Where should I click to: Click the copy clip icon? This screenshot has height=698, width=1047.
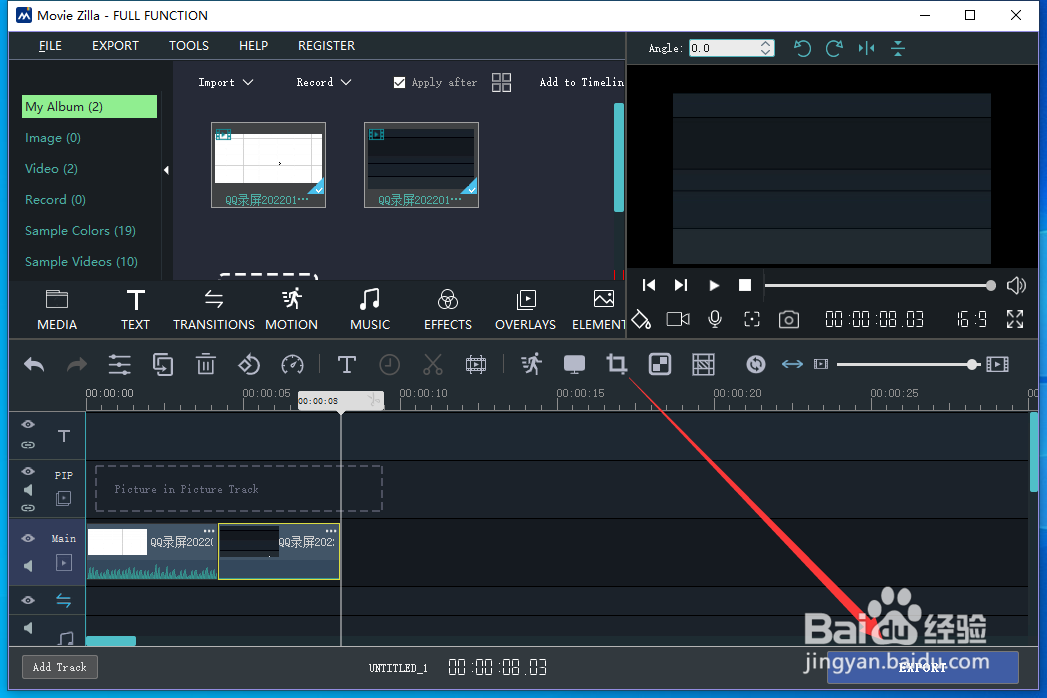tap(163, 365)
